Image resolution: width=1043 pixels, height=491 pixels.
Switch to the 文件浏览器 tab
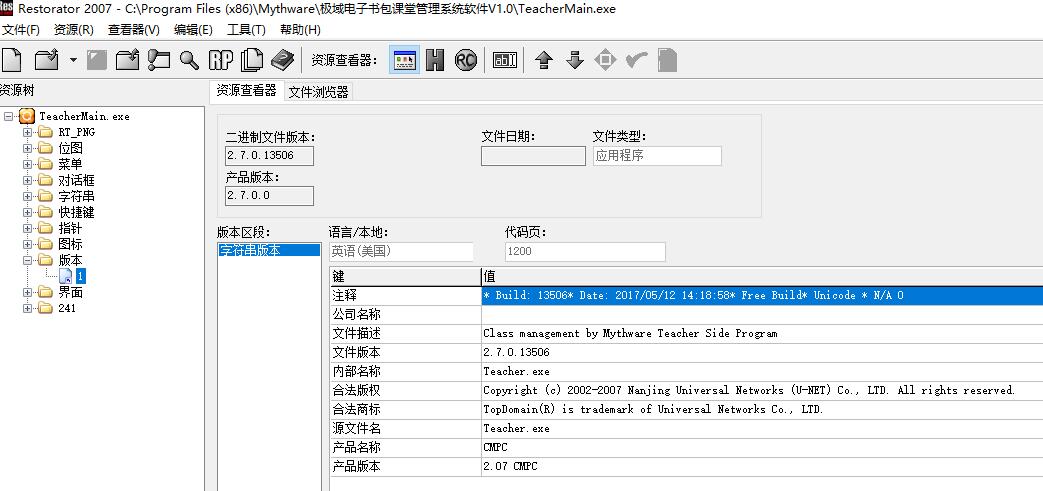(x=318, y=92)
